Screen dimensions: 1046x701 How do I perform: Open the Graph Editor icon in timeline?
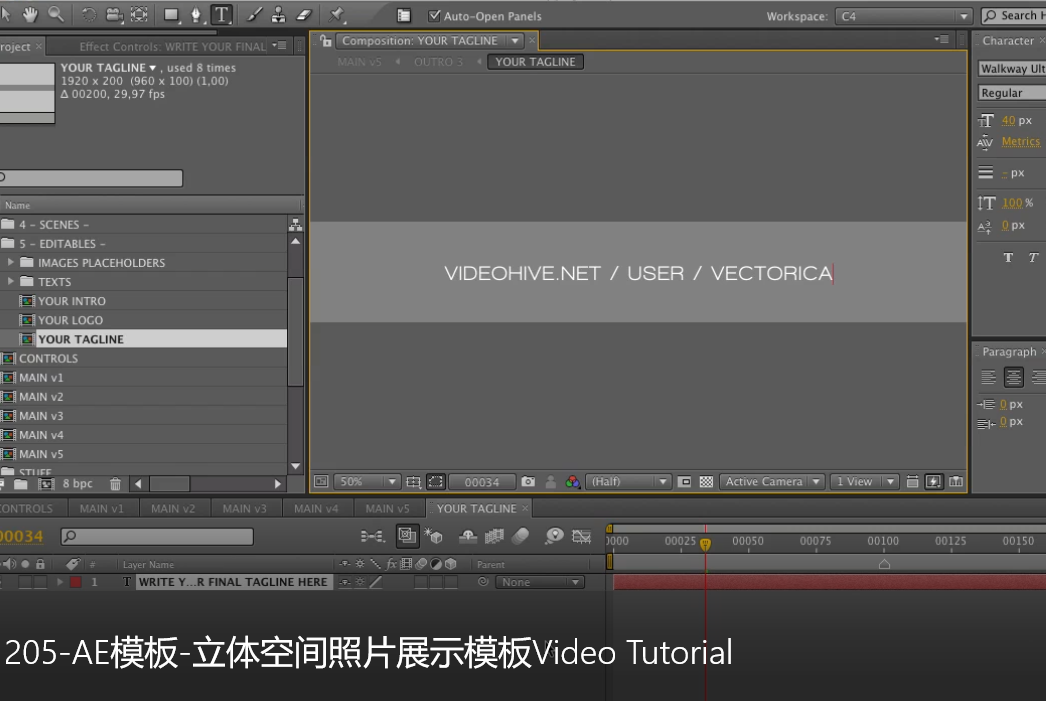point(582,536)
